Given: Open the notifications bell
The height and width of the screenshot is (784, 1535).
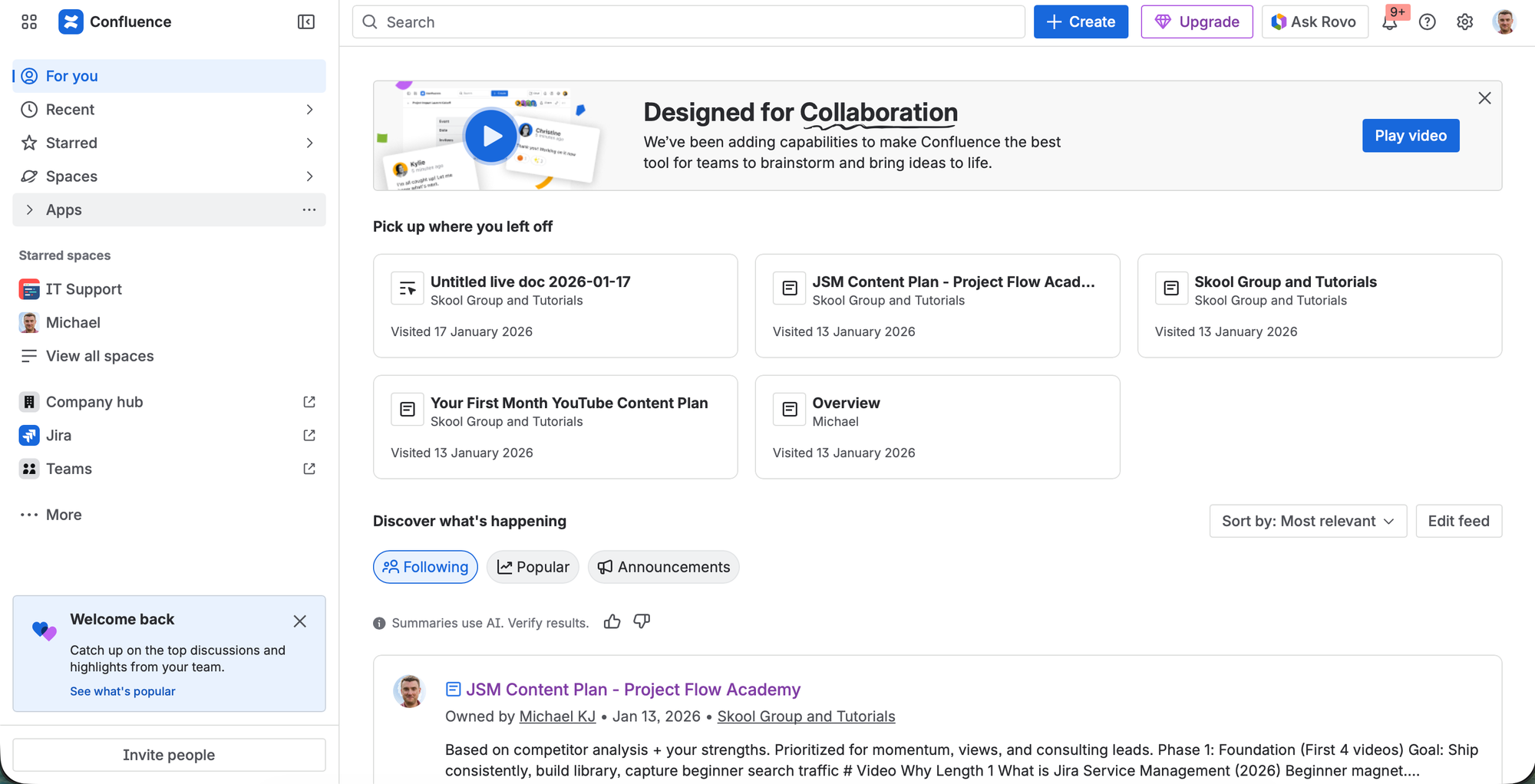Looking at the screenshot, I should (1390, 22).
